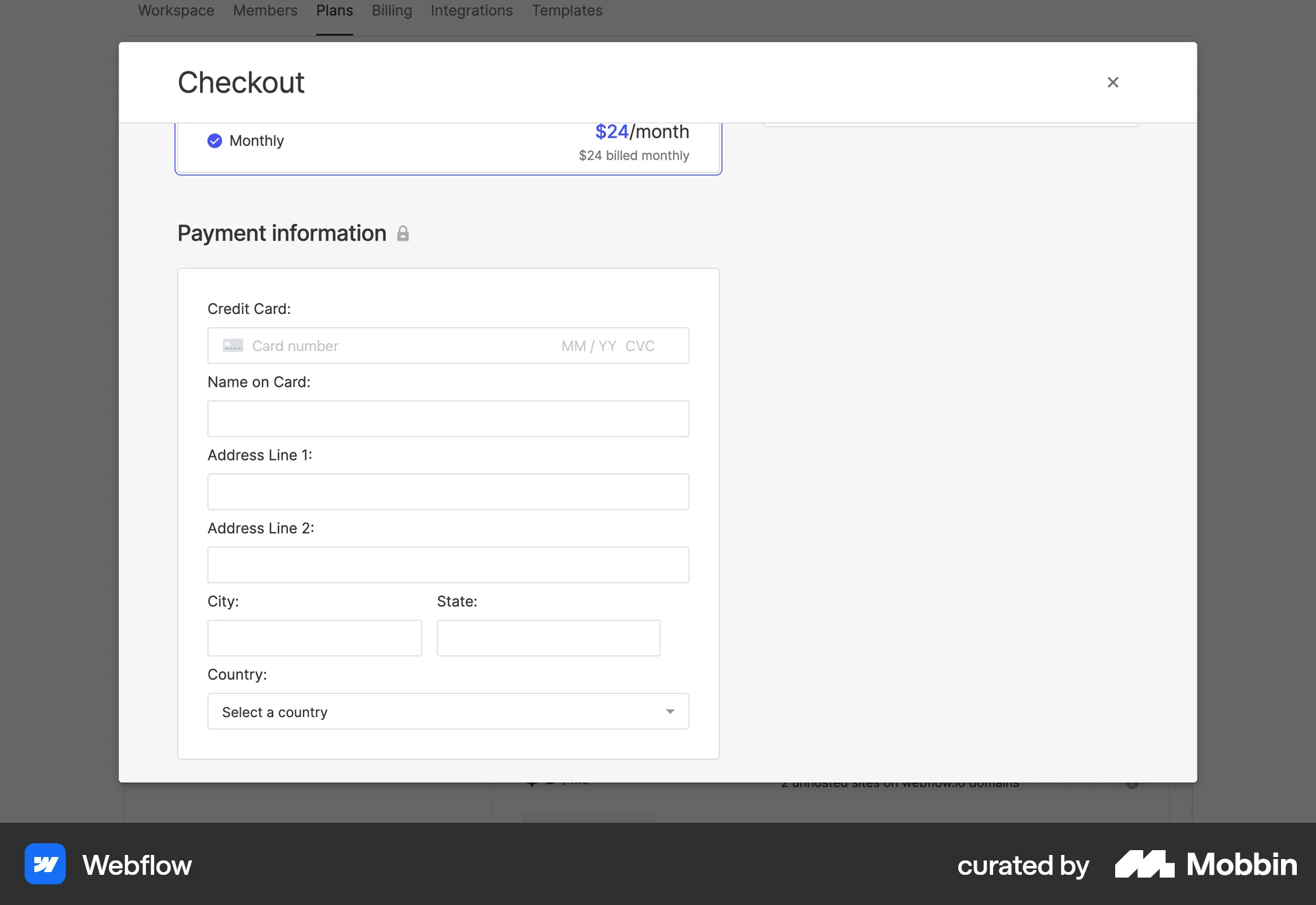Click the checkmark icon on Monthly option
1316x905 pixels.
215,141
